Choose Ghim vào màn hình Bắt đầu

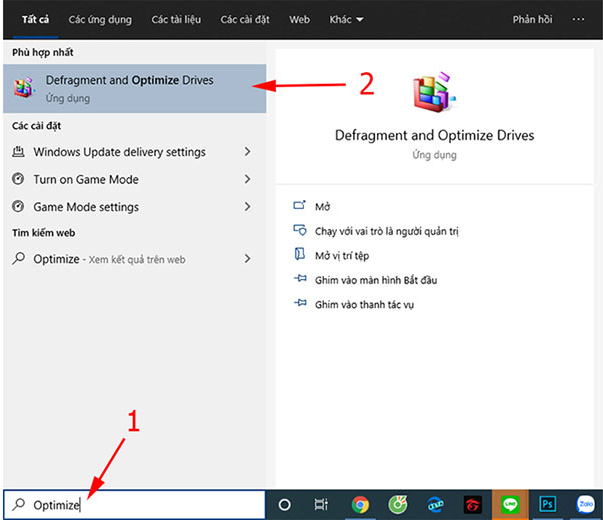(x=376, y=280)
